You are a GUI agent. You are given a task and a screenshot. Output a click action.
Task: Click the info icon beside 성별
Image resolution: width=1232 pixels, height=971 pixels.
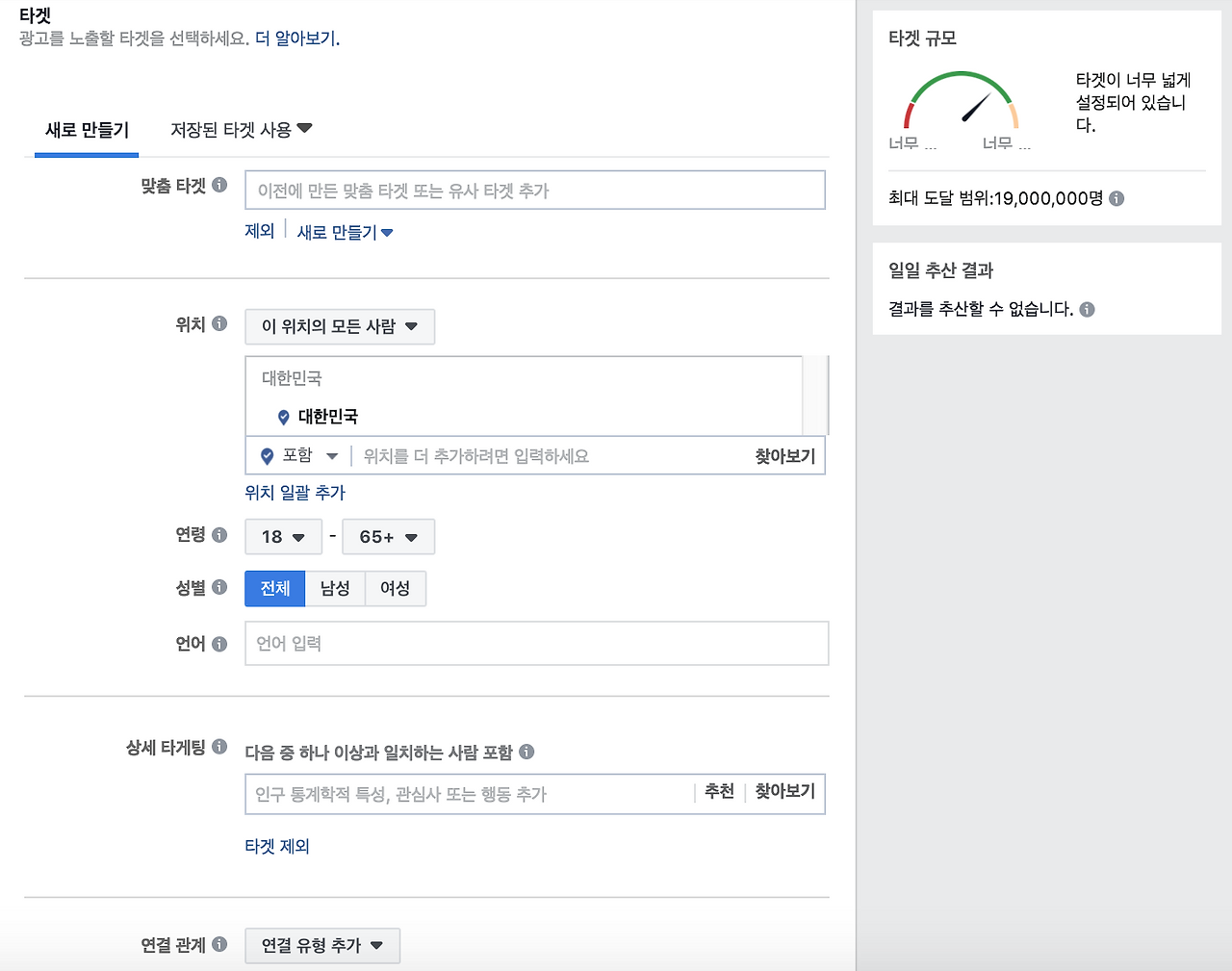[x=221, y=587]
